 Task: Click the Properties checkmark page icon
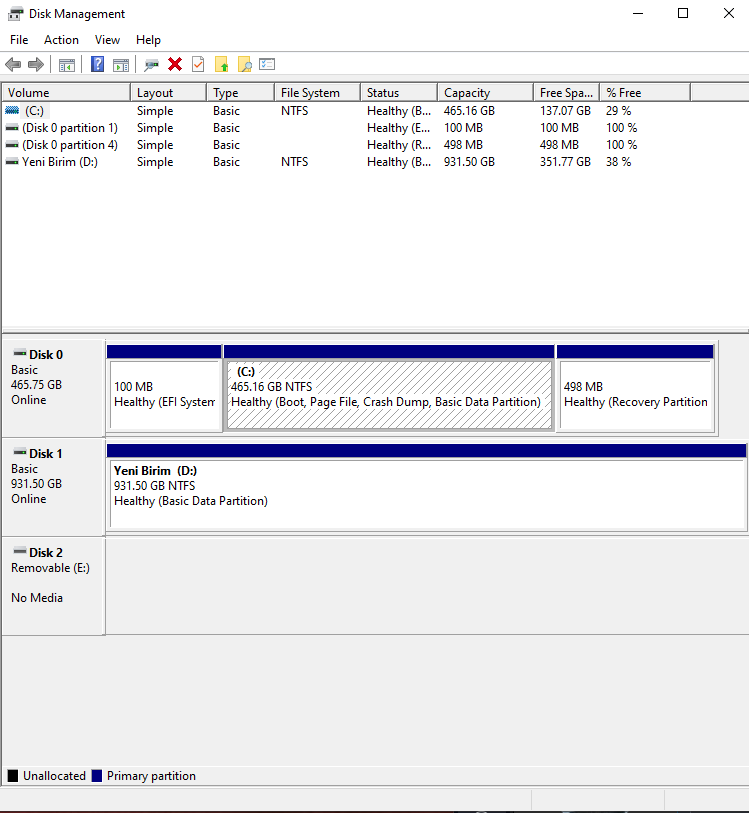198,64
